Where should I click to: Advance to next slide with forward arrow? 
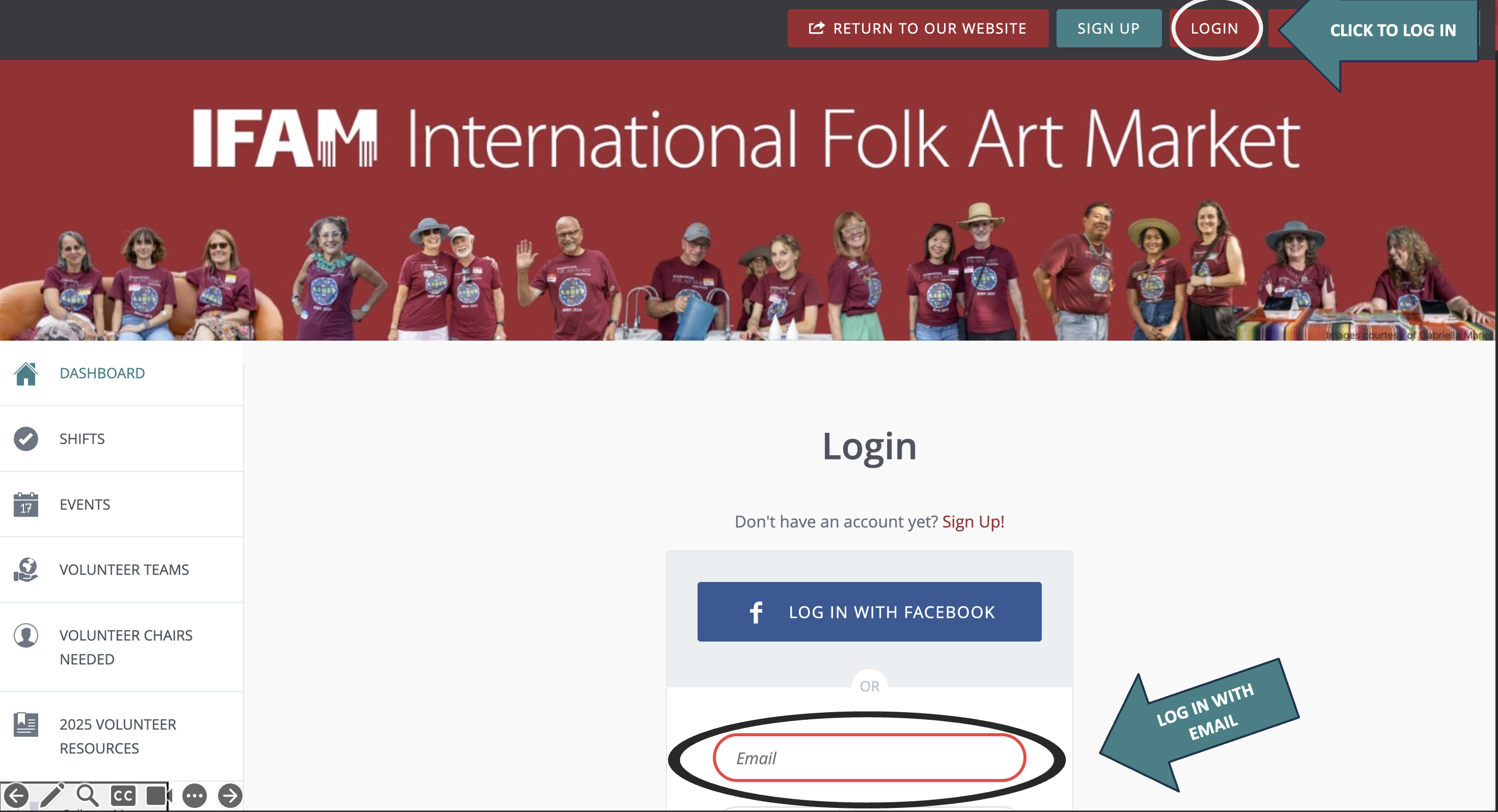click(x=230, y=795)
